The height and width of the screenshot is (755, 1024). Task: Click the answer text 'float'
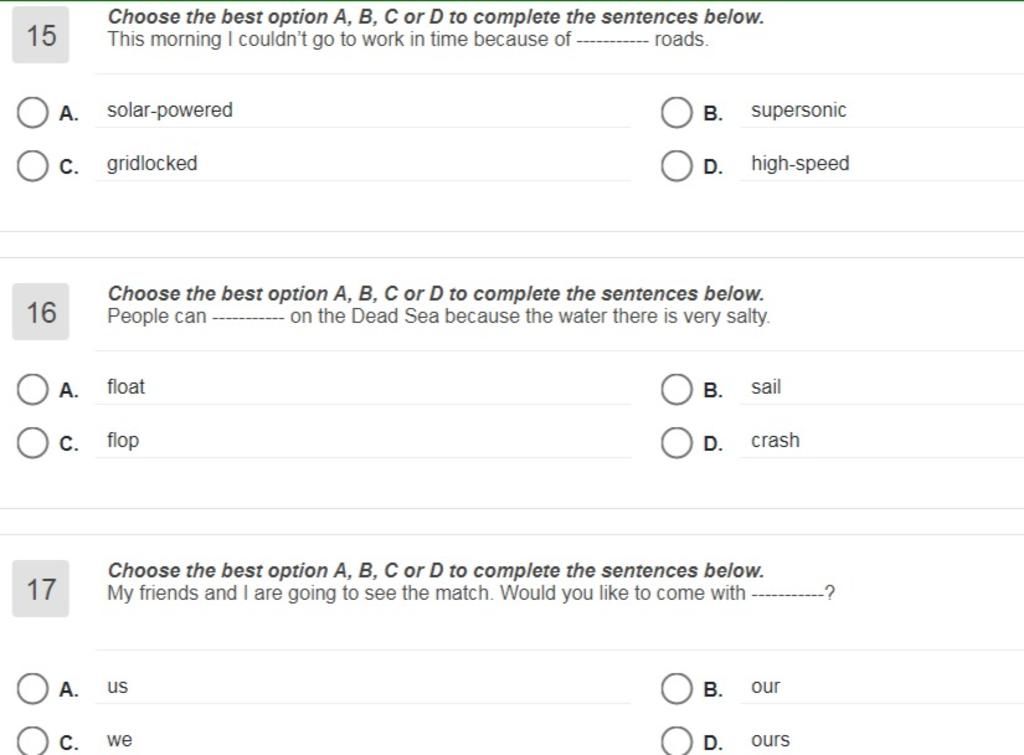coord(126,387)
